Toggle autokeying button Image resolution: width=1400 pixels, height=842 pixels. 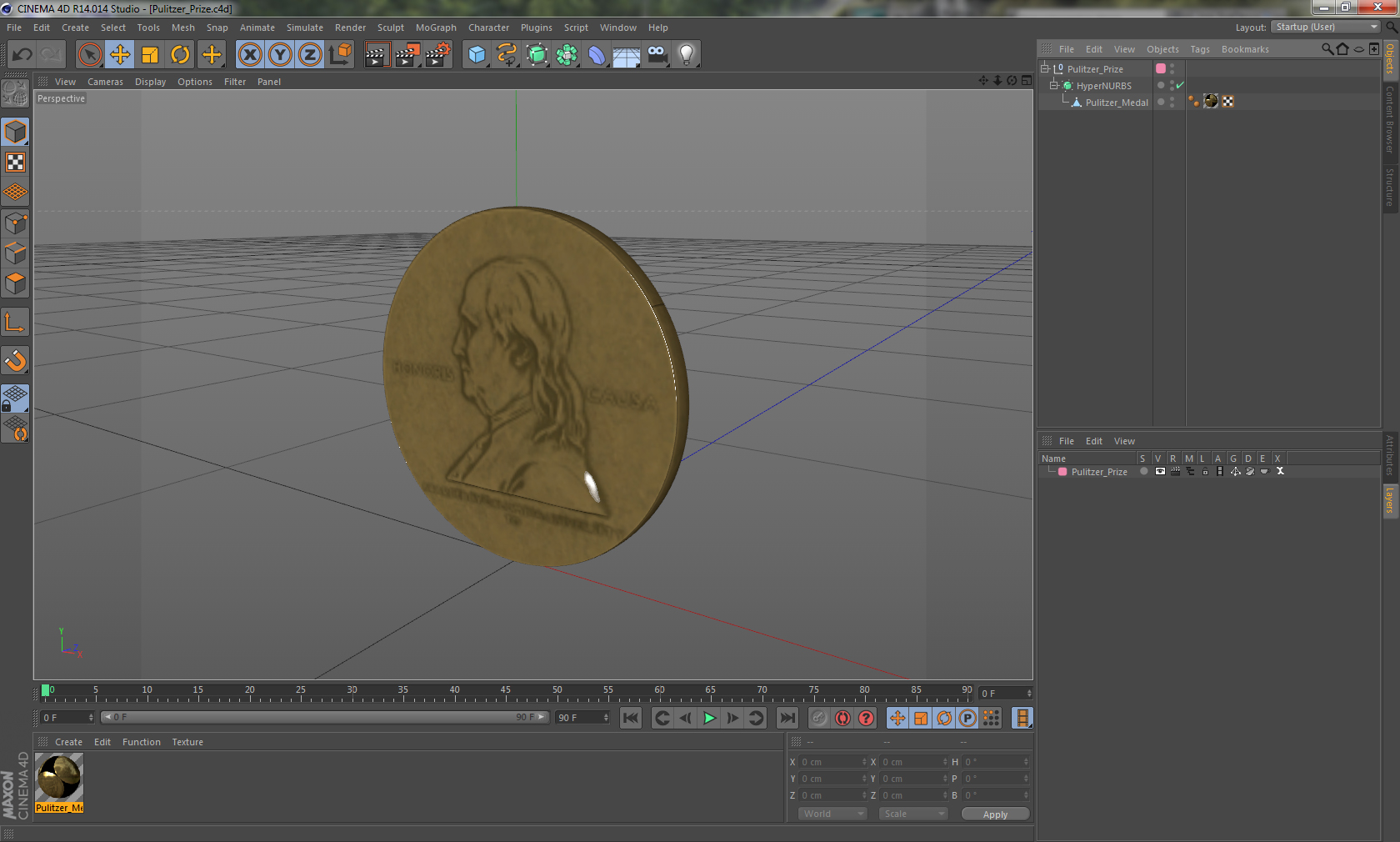tap(842, 718)
